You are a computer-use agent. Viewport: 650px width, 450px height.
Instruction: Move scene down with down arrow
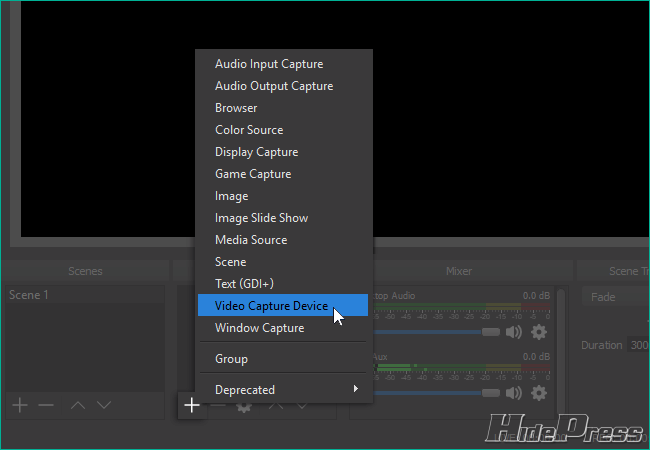point(103,405)
